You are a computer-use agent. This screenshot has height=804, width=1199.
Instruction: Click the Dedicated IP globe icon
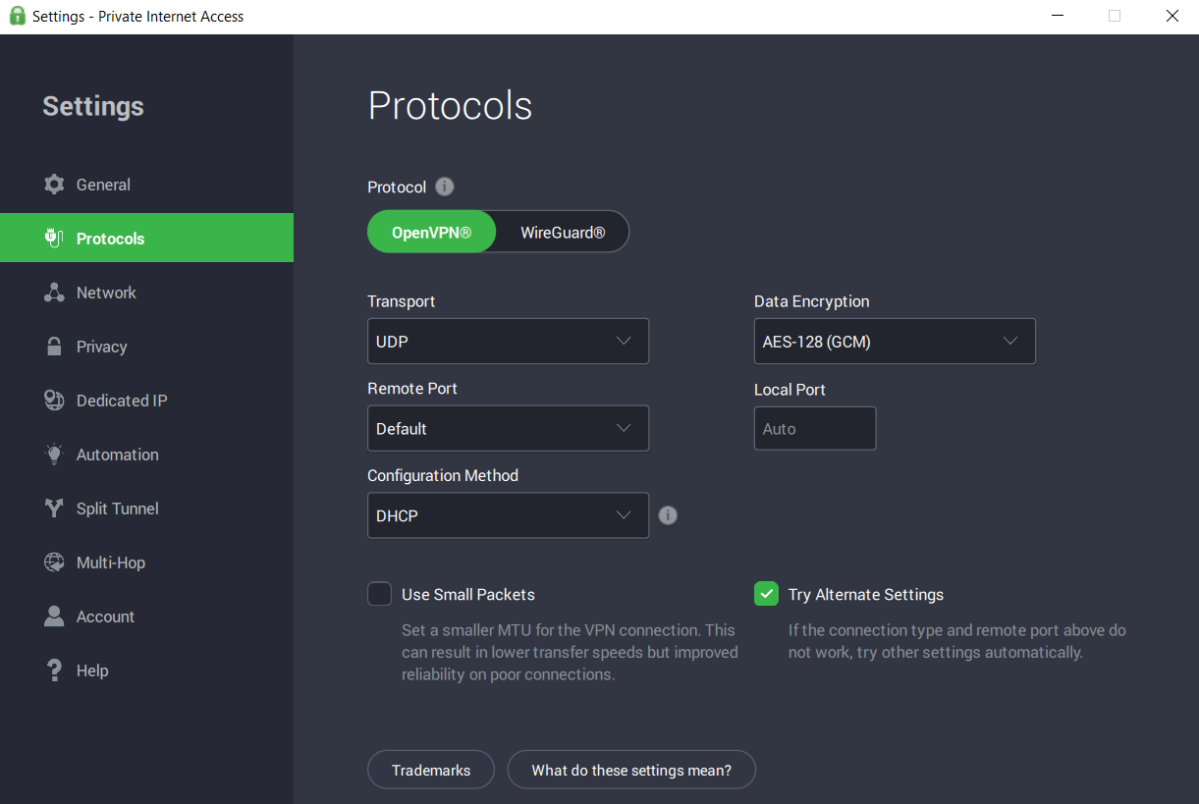tap(54, 400)
